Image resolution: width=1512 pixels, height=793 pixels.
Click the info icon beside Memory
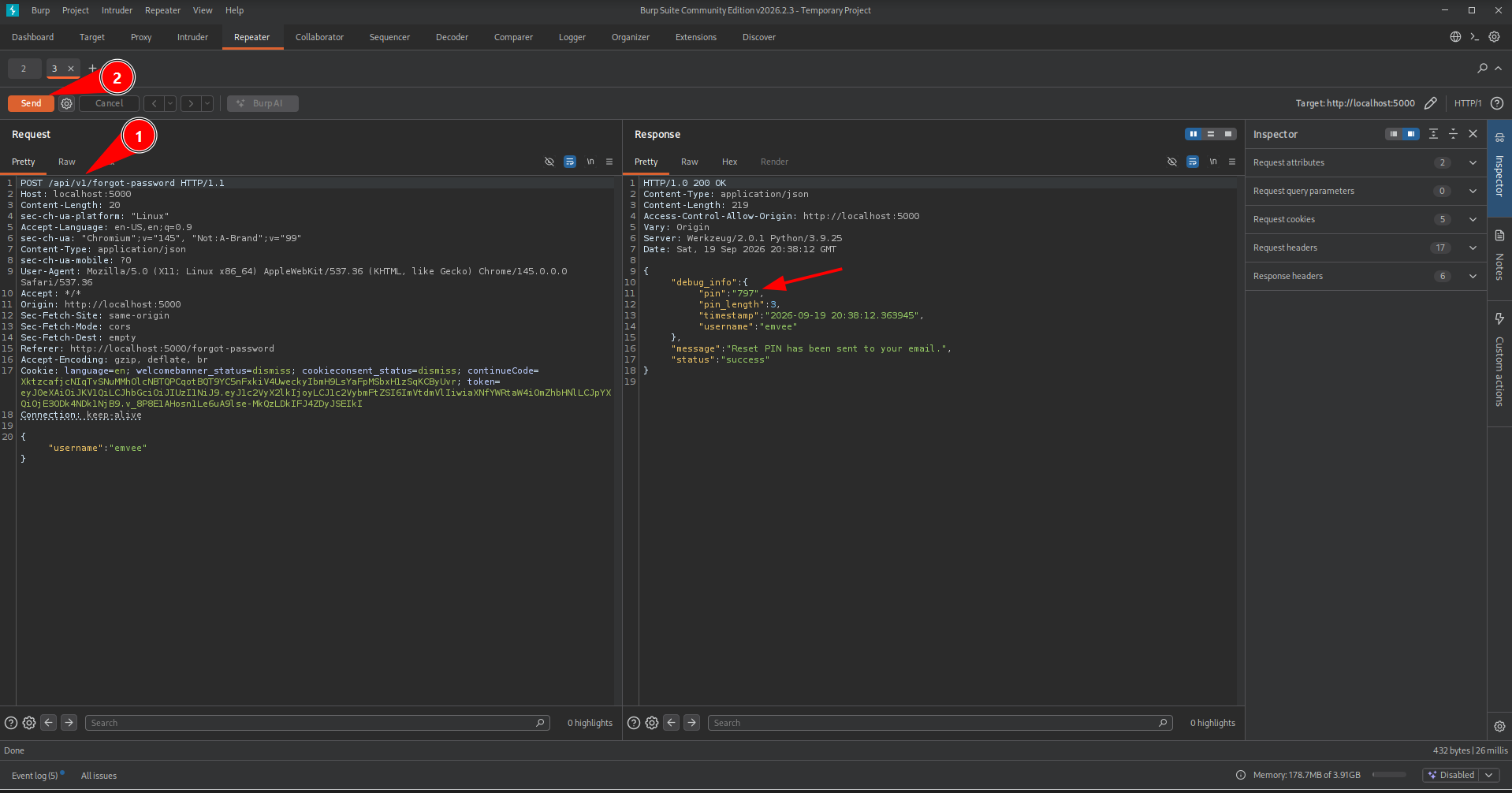coord(1241,775)
